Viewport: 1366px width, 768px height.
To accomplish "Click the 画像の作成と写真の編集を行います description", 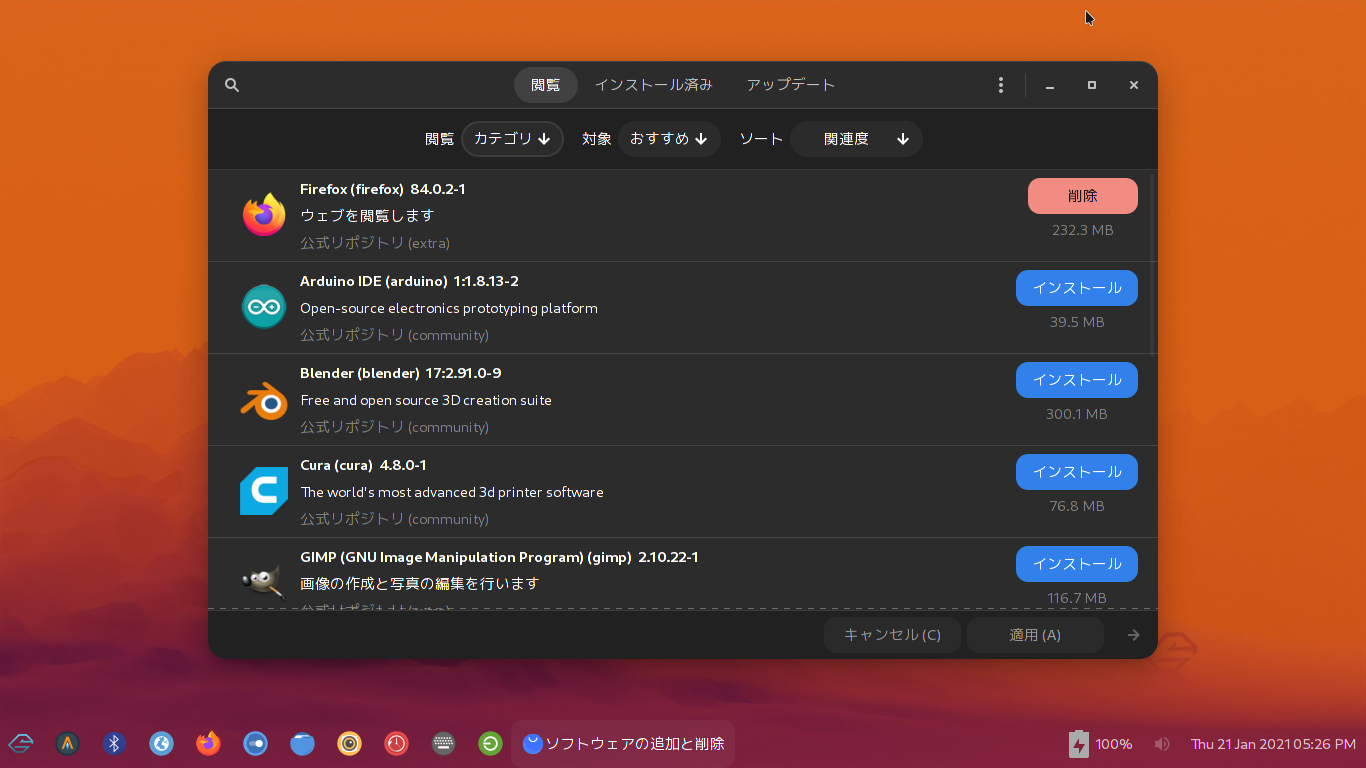I will tap(420, 584).
